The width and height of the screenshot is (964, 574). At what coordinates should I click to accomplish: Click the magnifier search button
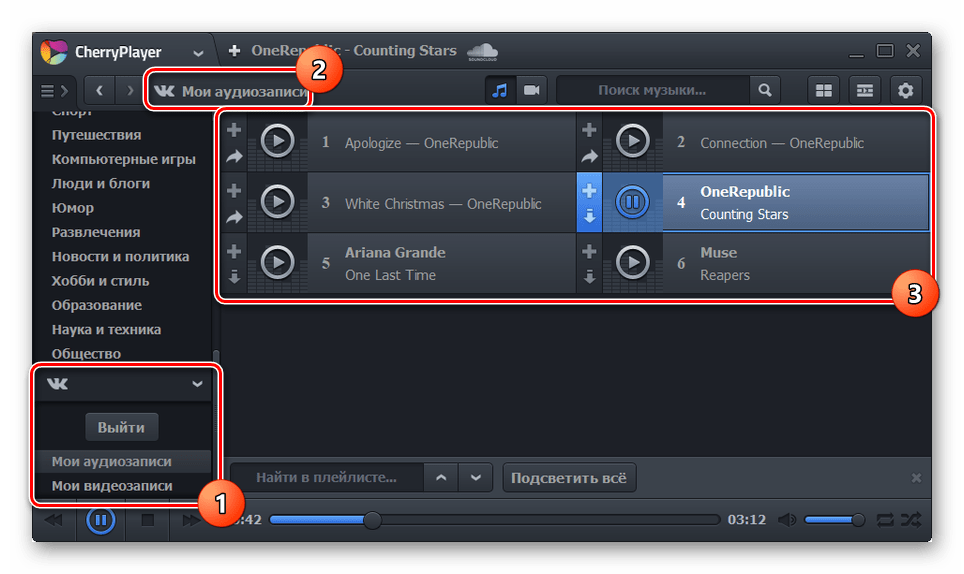click(x=765, y=90)
